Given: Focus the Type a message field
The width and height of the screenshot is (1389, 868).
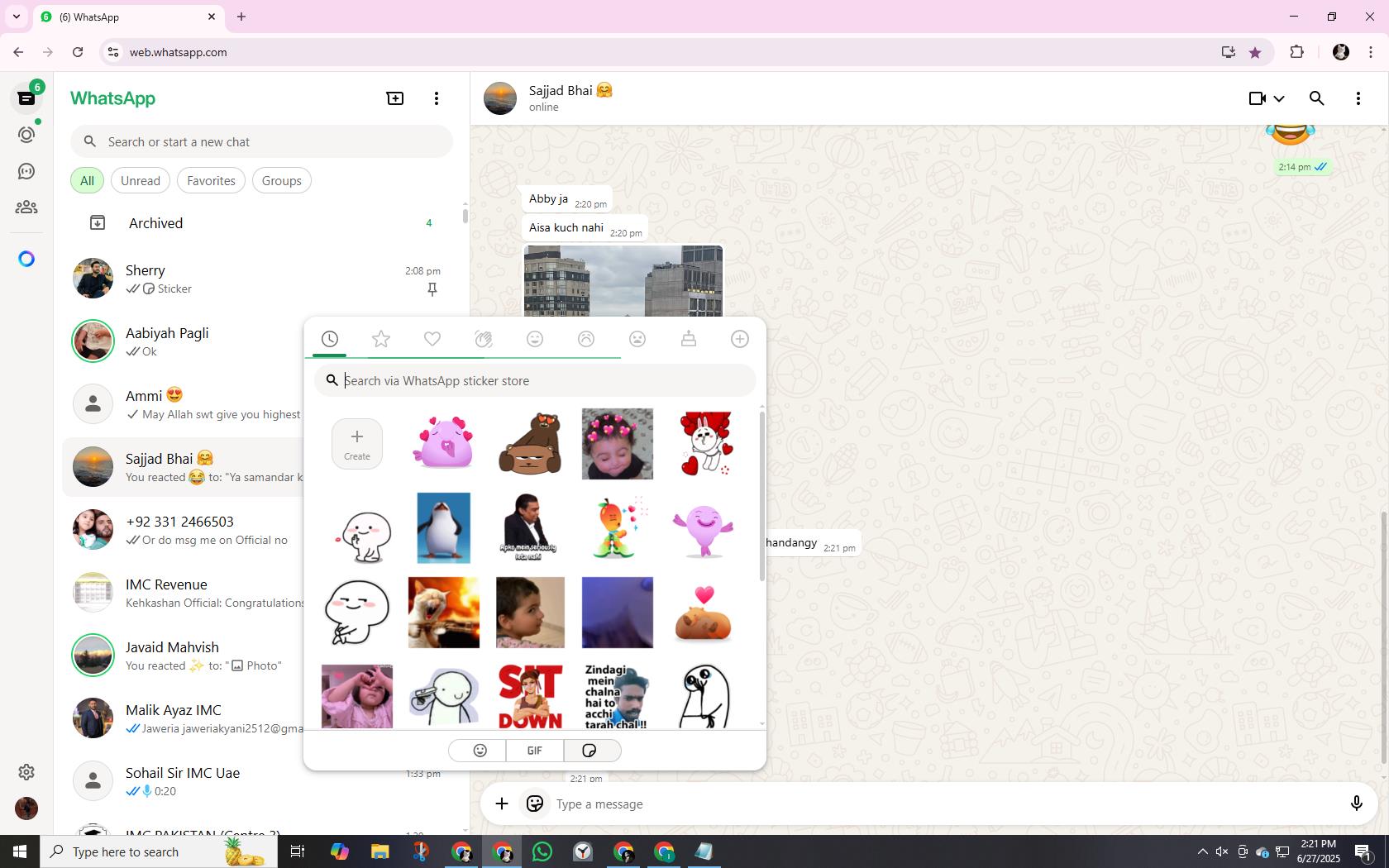Looking at the screenshot, I should click(947, 804).
